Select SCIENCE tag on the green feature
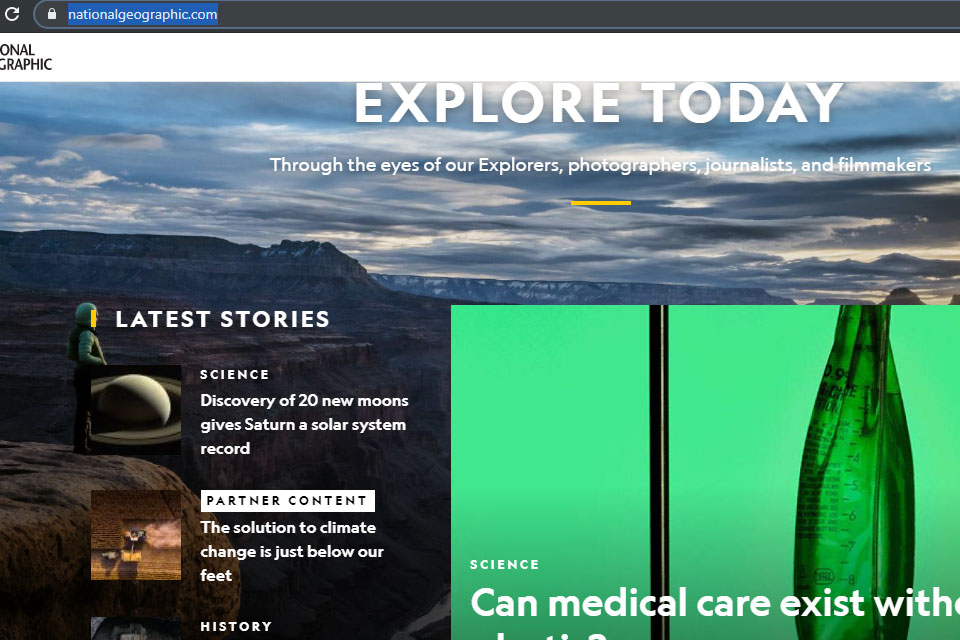 [504, 565]
